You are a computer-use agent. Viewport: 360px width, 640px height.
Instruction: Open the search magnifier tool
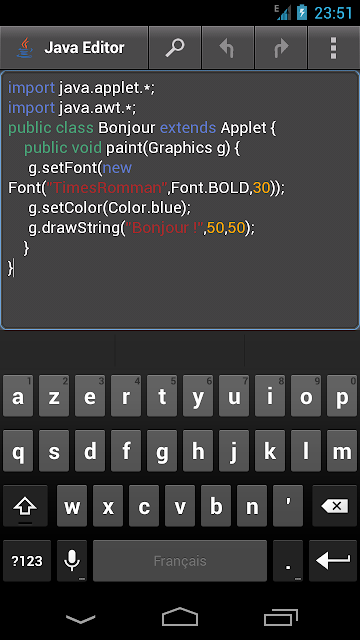[x=175, y=48]
